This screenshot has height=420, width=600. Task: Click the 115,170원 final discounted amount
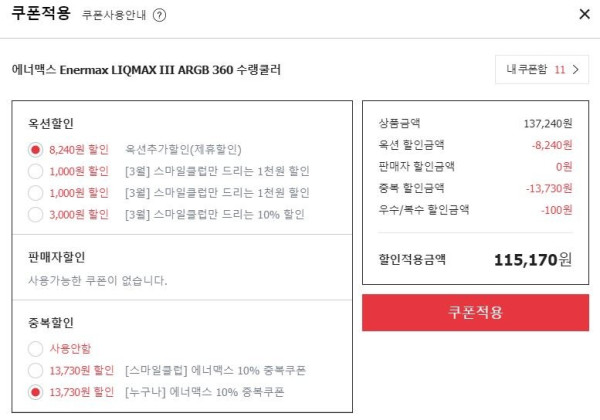(x=533, y=260)
